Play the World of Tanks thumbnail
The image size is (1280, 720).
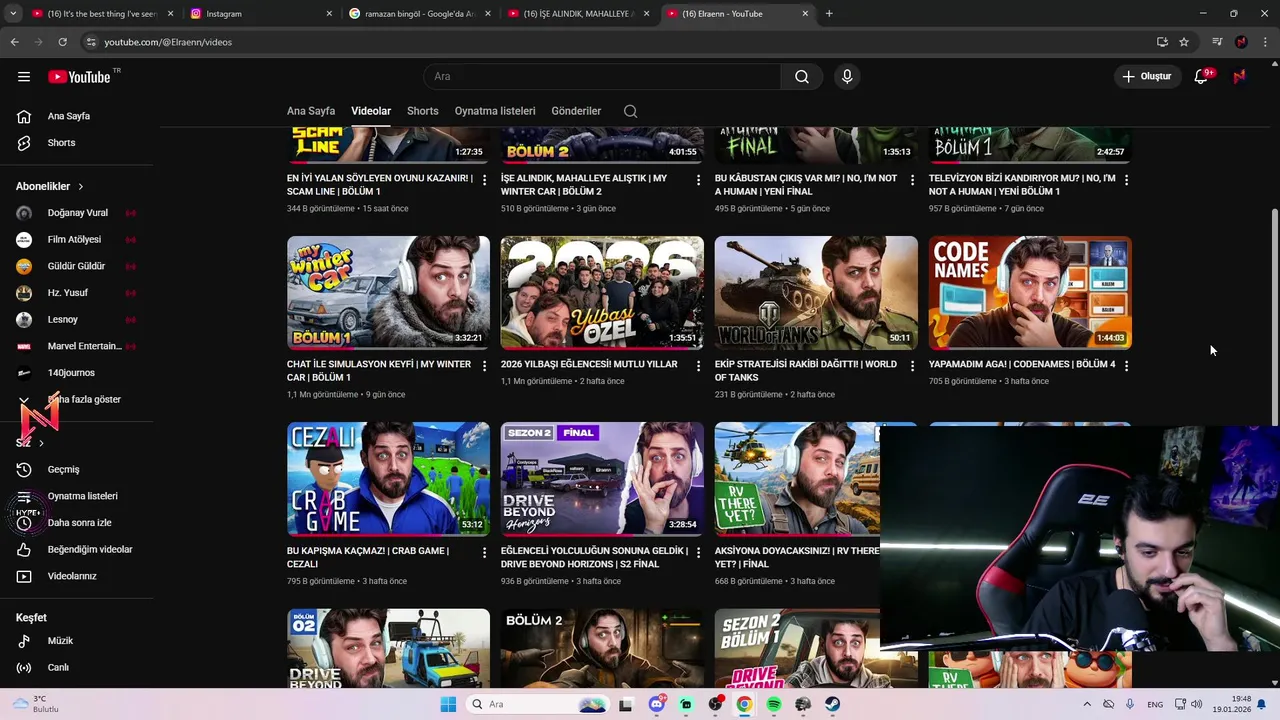point(816,292)
